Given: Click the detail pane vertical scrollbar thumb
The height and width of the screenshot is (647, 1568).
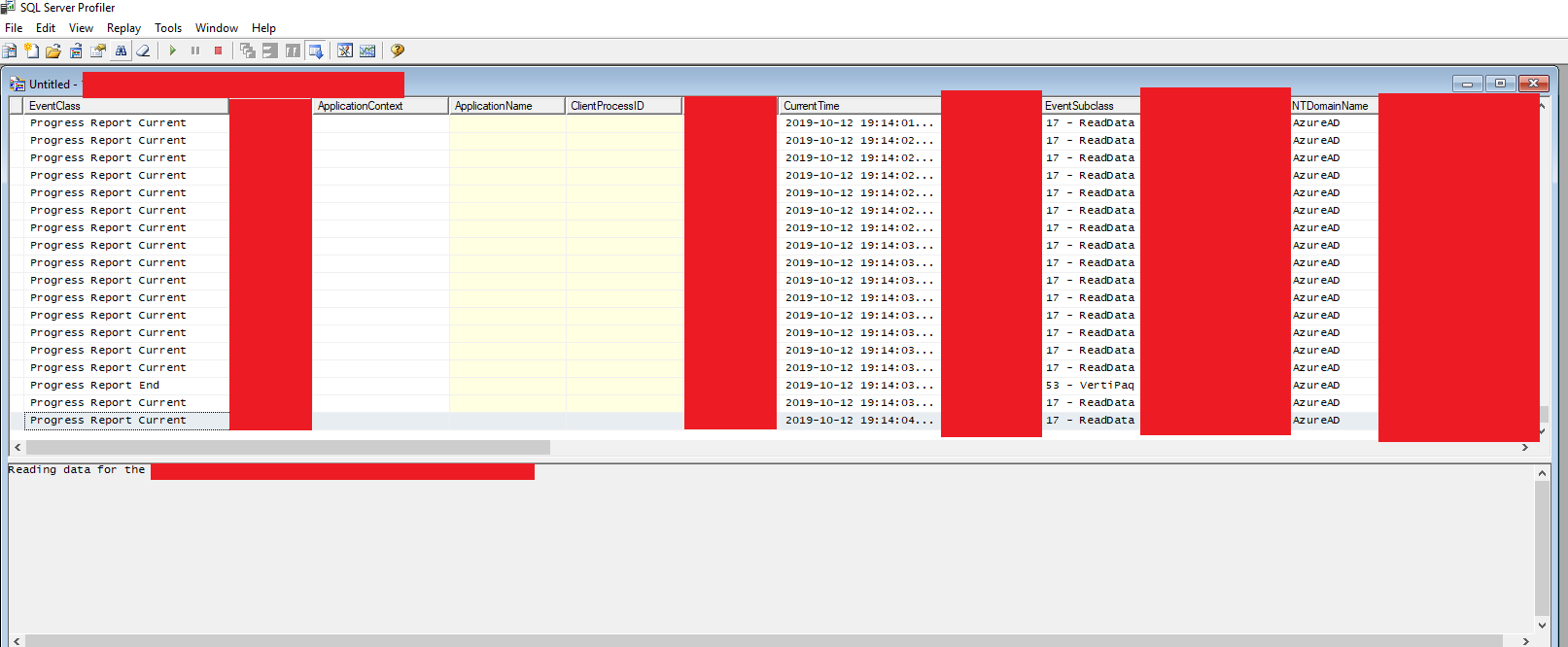Looking at the screenshot, I should click(1542, 547).
